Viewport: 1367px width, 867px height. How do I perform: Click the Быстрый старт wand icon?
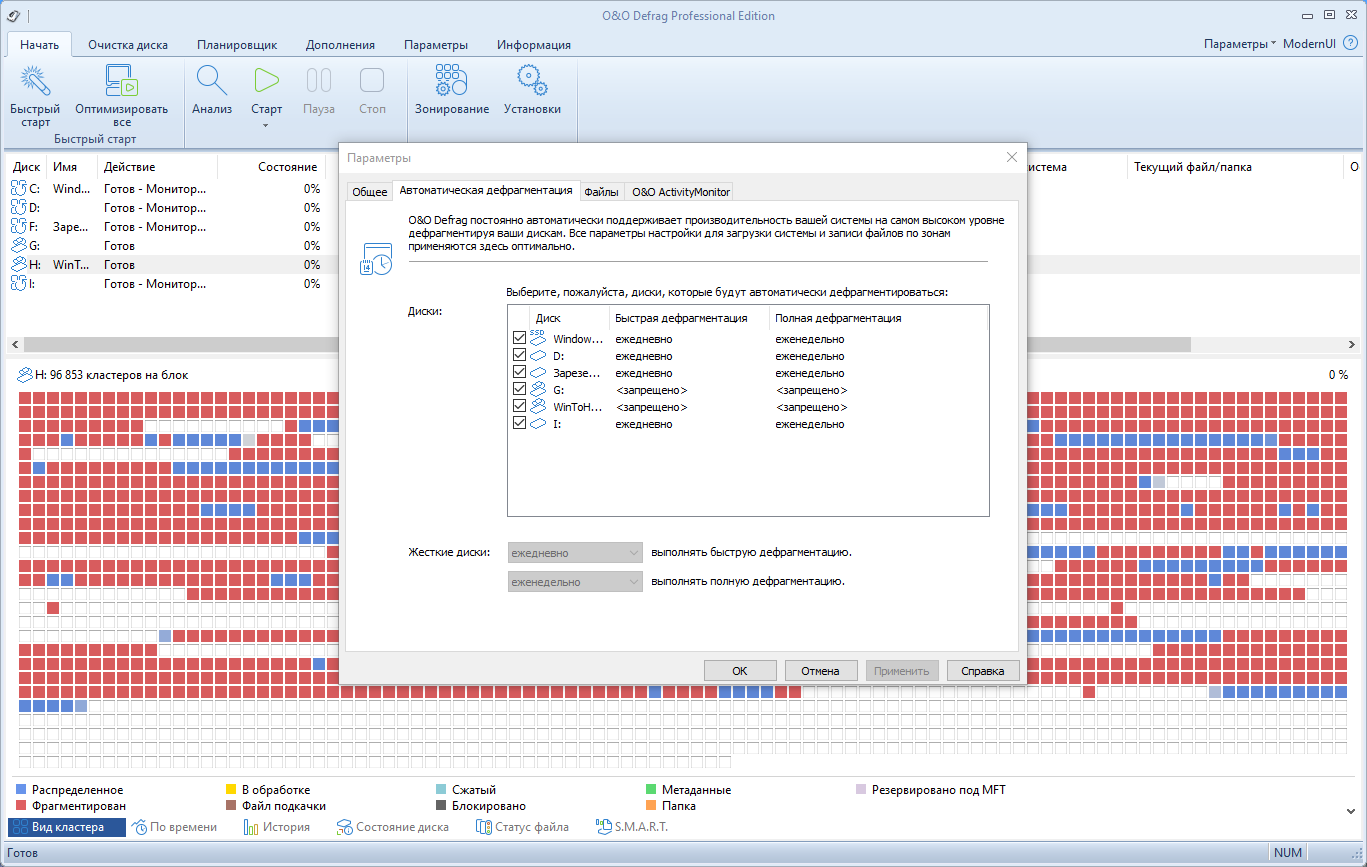(x=35, y=81)
